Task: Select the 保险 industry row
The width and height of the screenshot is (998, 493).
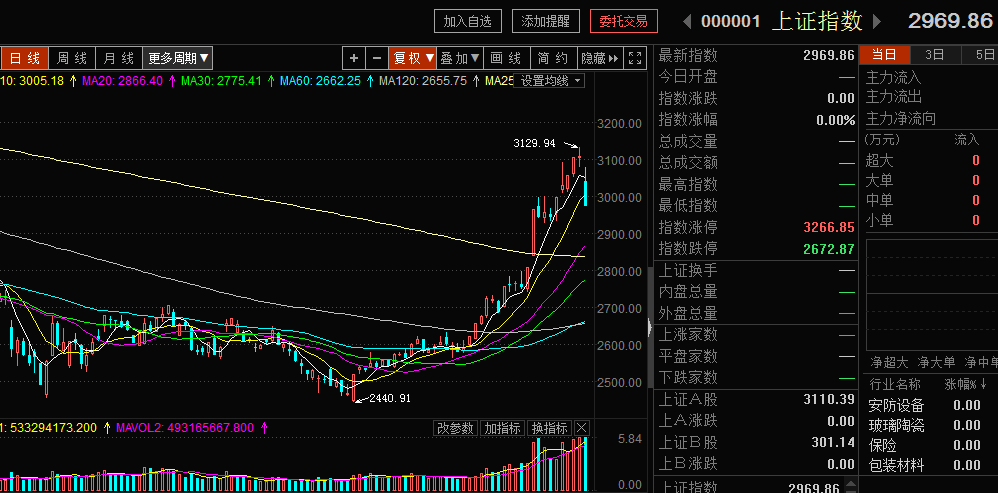Action: pyautogui.click(x=929, y=445)
